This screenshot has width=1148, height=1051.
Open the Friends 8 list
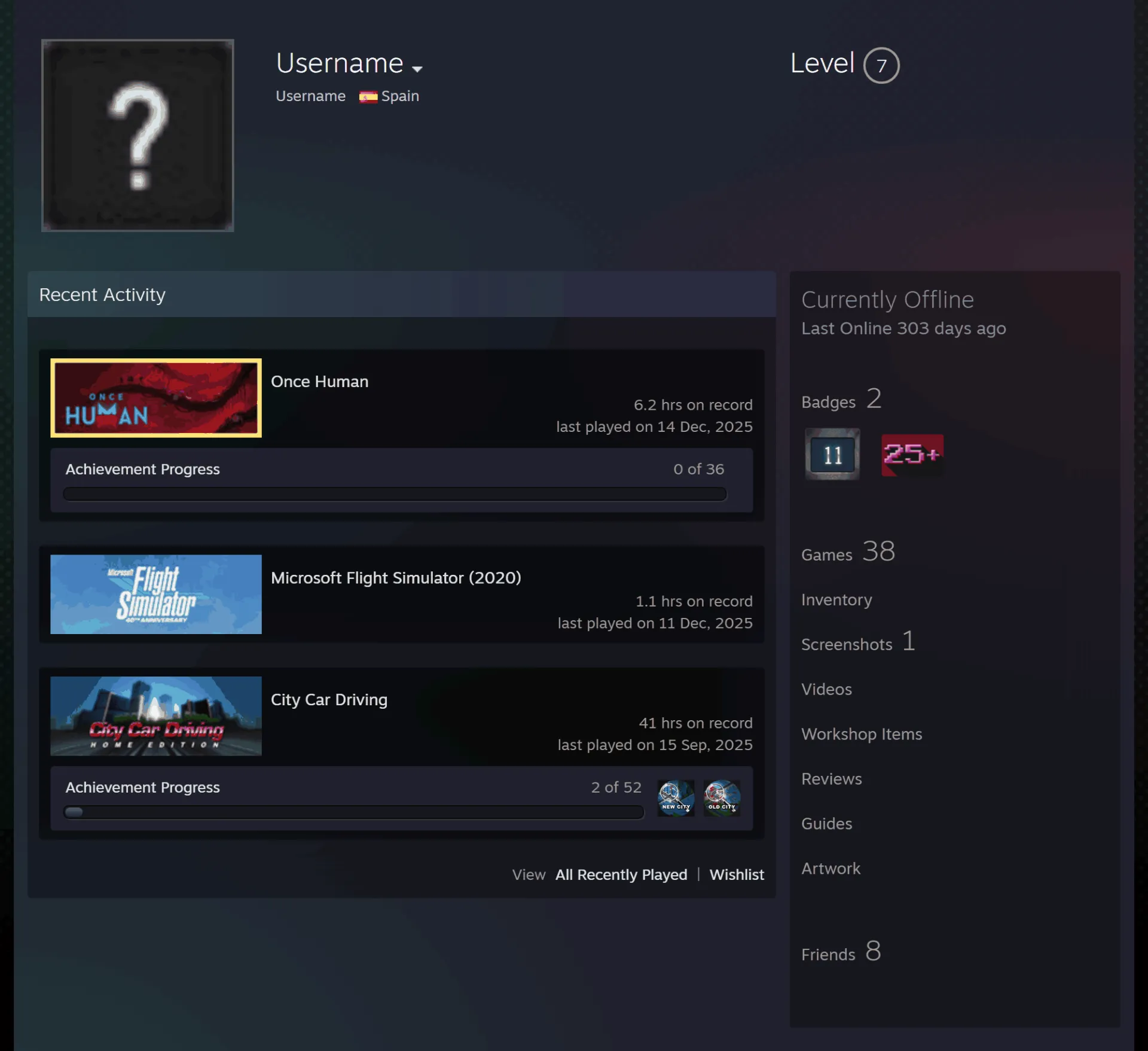[841, 952]
